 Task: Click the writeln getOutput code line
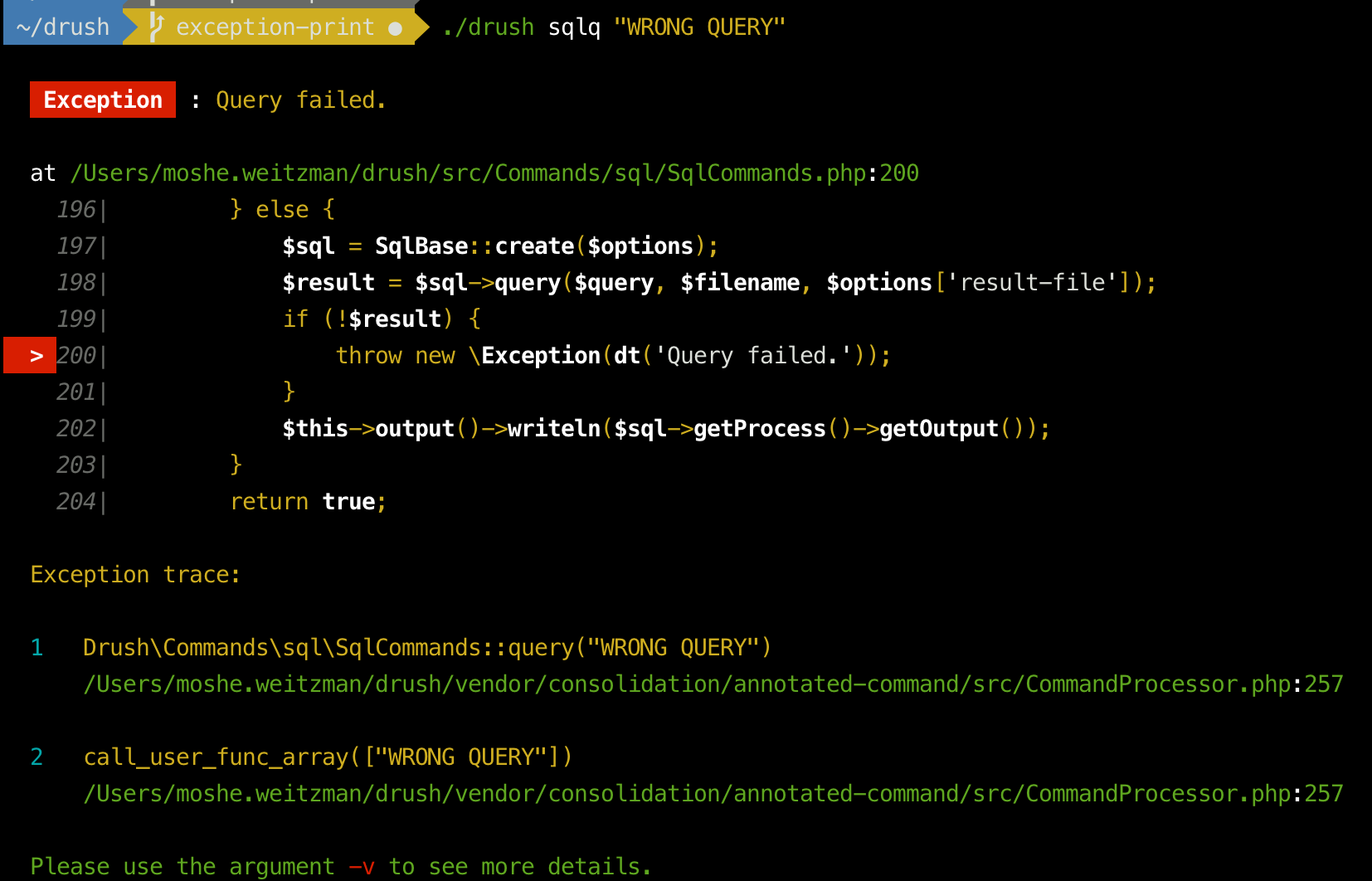tap(666, 428)
